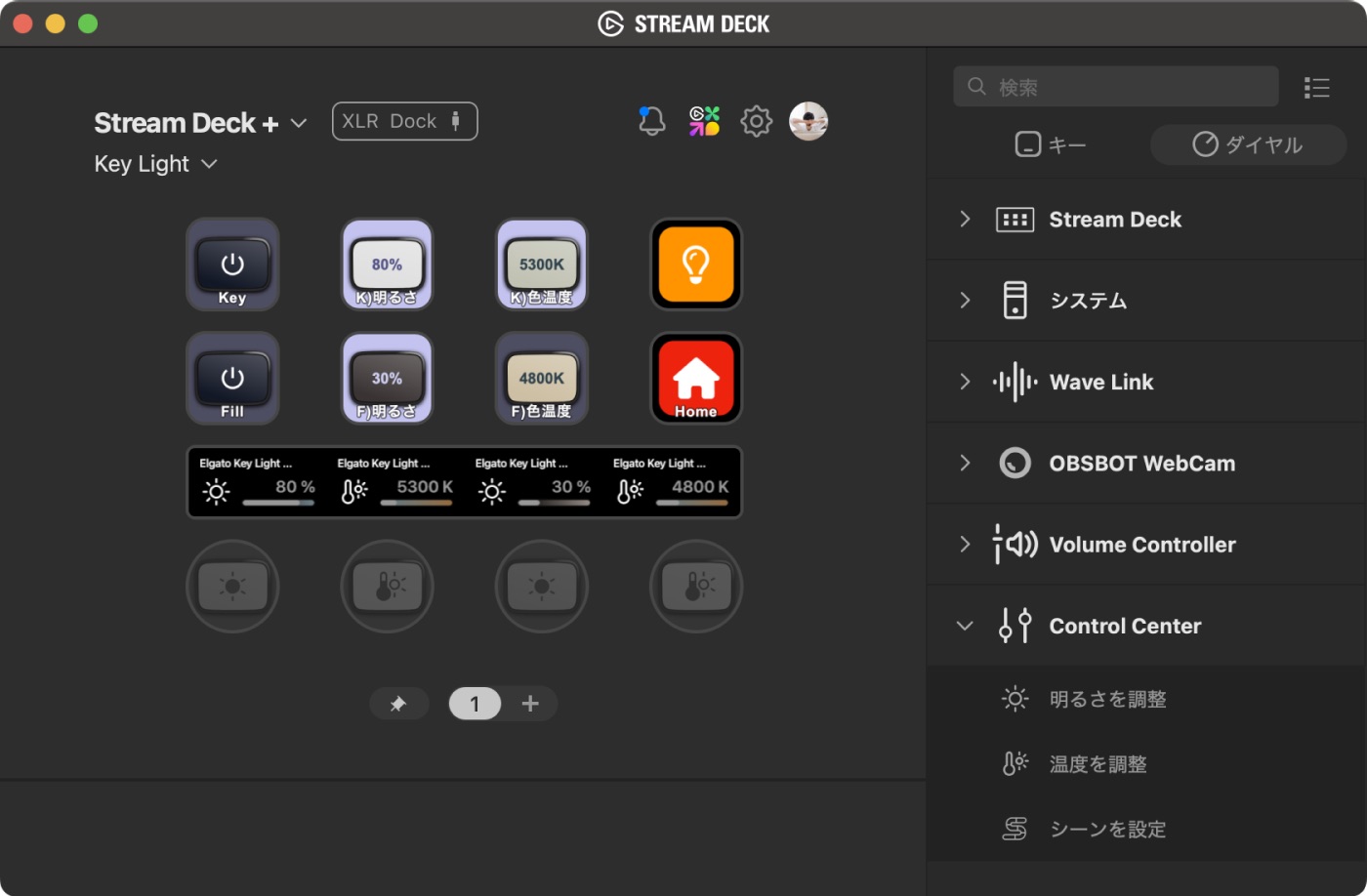Click the 80 % touch strip segment

(258, 482)
